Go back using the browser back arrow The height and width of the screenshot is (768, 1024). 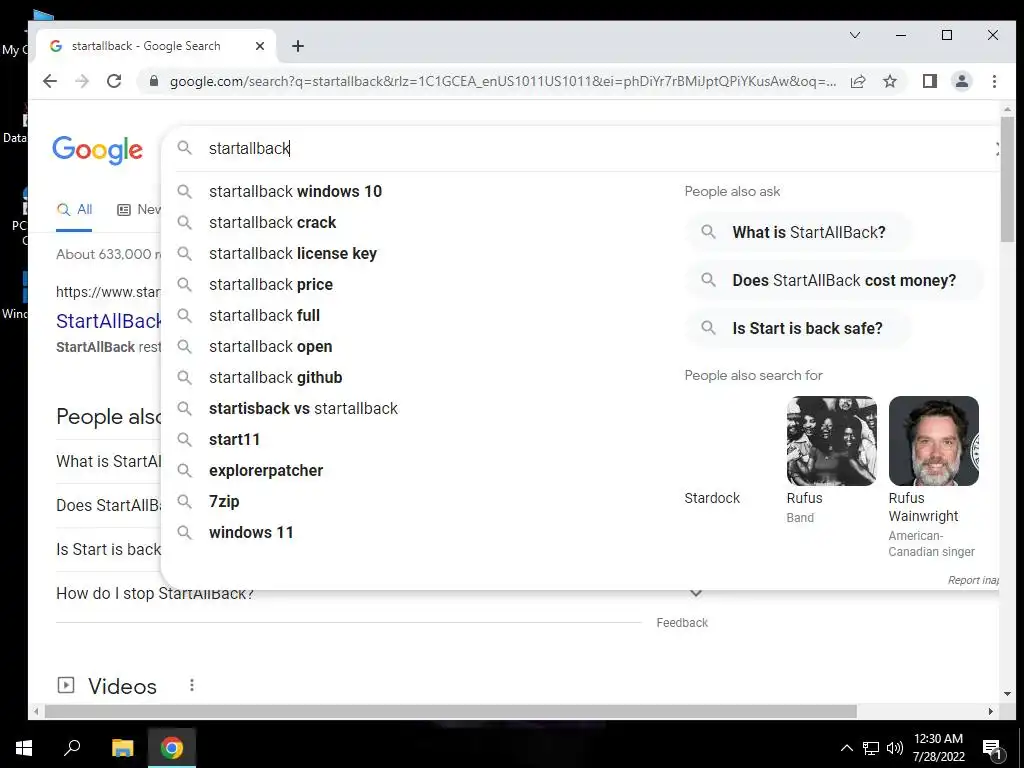(50, 81)
